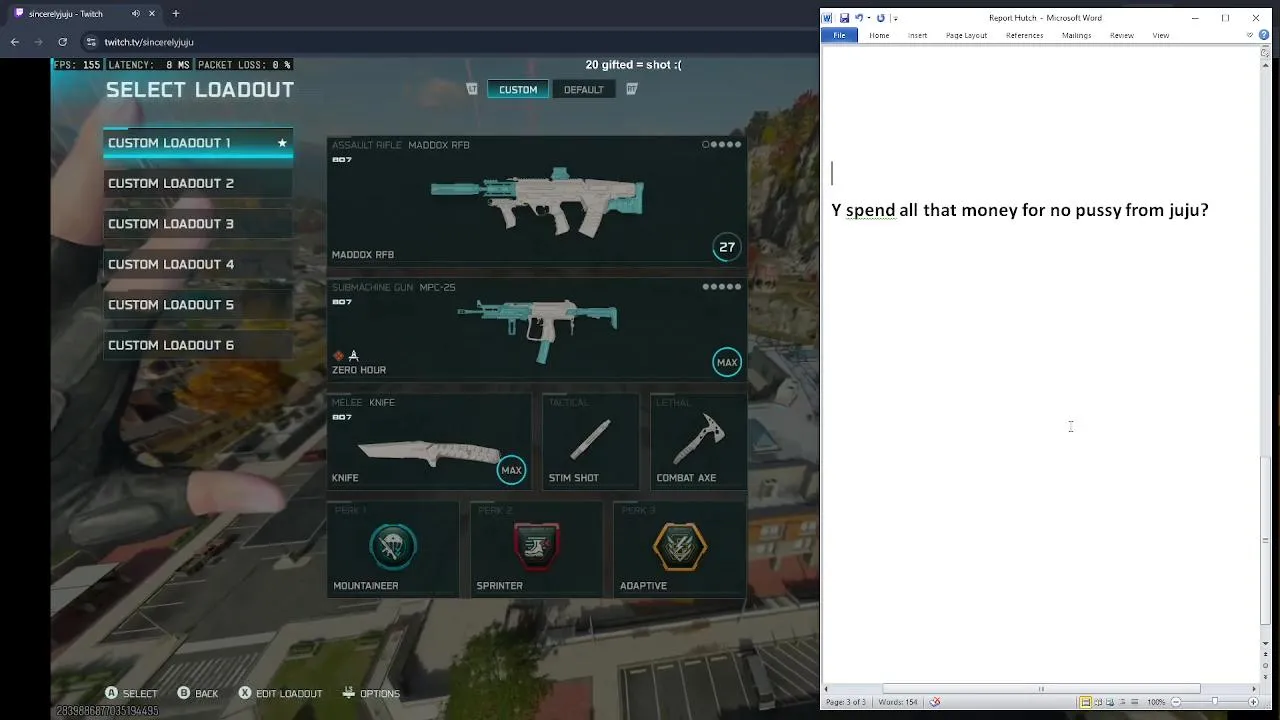Open the Mailings ribbon tab
The height and width of the screenshot is (720, 1280).
(x=1076, y=35)
